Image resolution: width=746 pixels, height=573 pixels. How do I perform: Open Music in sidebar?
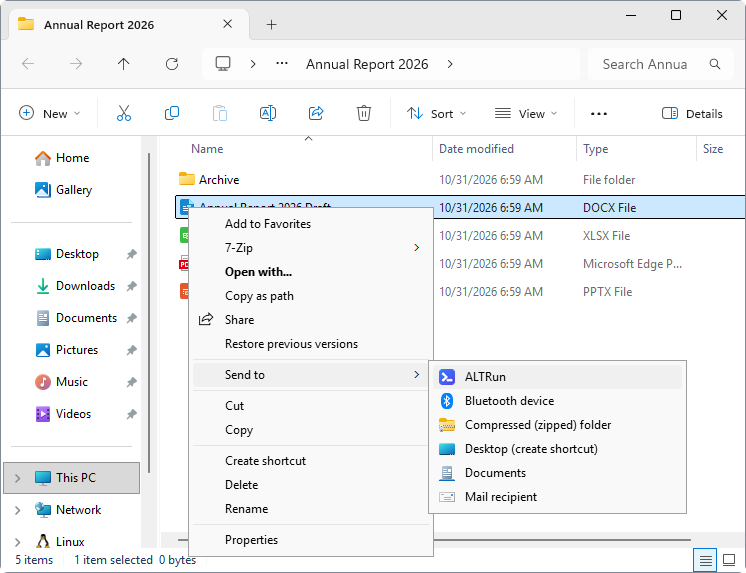[x=61, y=382]
